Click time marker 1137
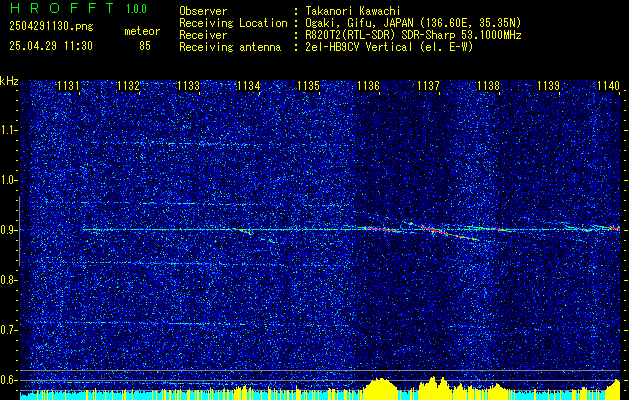629x400 pixels. (428, 86)
